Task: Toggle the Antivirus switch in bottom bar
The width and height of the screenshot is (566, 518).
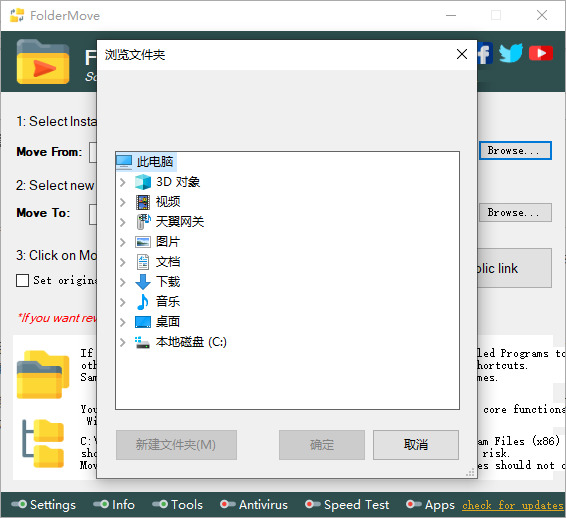Action: [x=228, y=504]
